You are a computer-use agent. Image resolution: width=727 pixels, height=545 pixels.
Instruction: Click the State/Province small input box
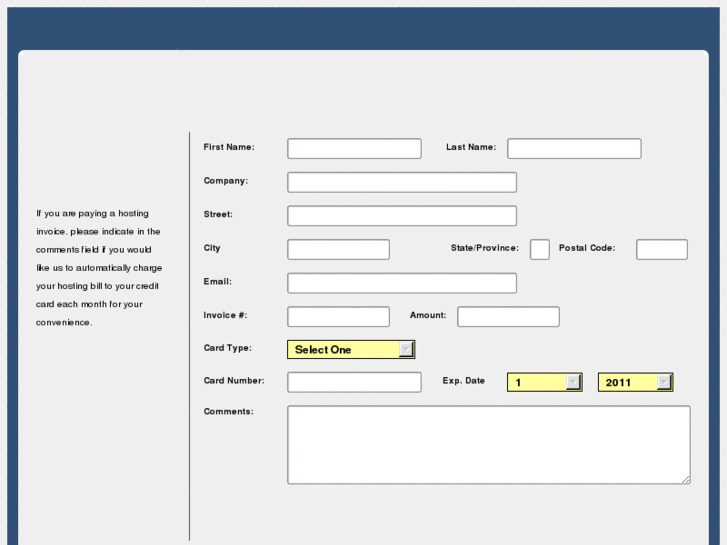click(x=540, y=250)
